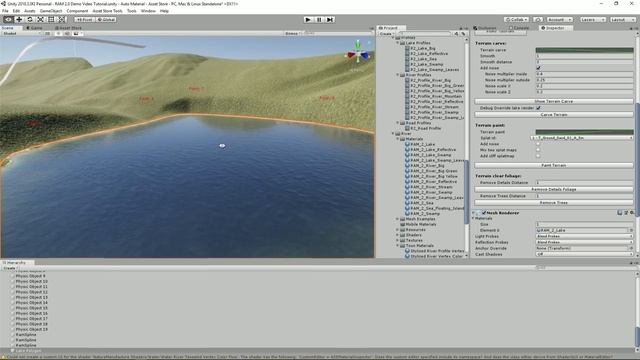
Task: Click the Paint Terrain button
Action: (554, 165)
